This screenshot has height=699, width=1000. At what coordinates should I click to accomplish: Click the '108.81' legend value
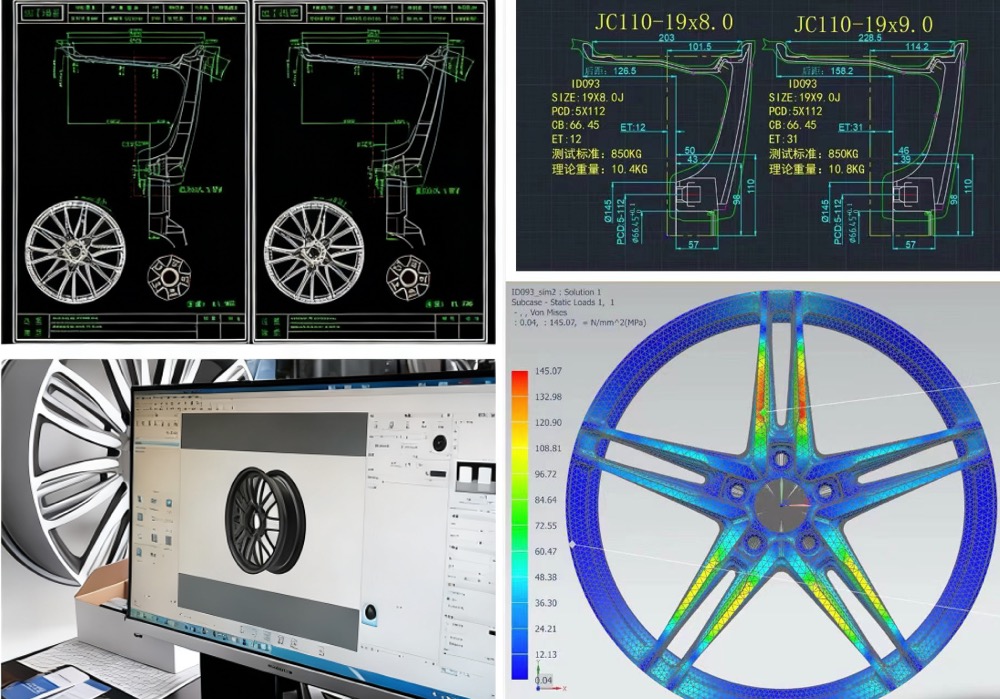(548, 448)
